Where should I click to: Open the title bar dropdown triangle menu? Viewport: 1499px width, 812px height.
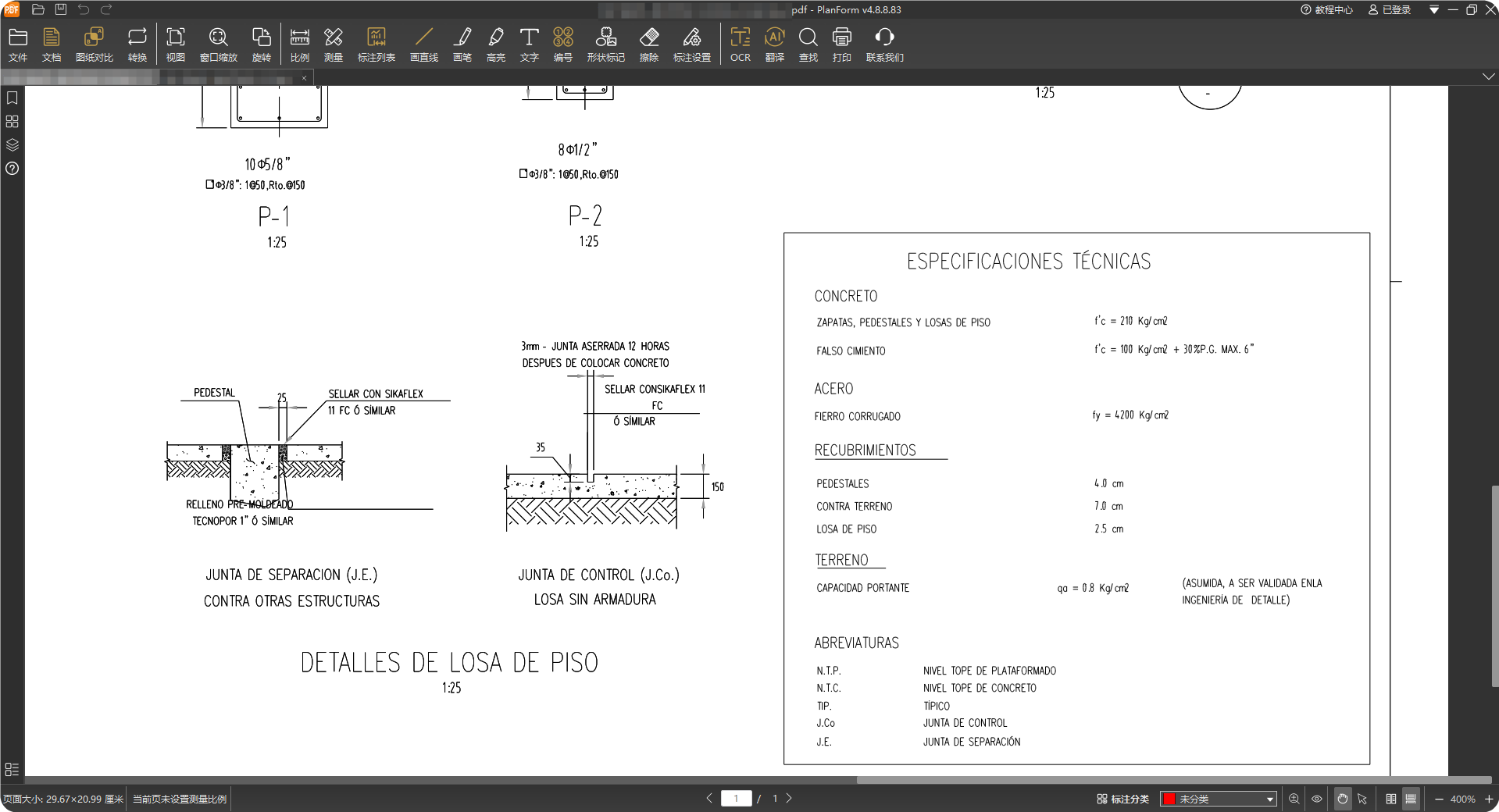coord(1434,10)
